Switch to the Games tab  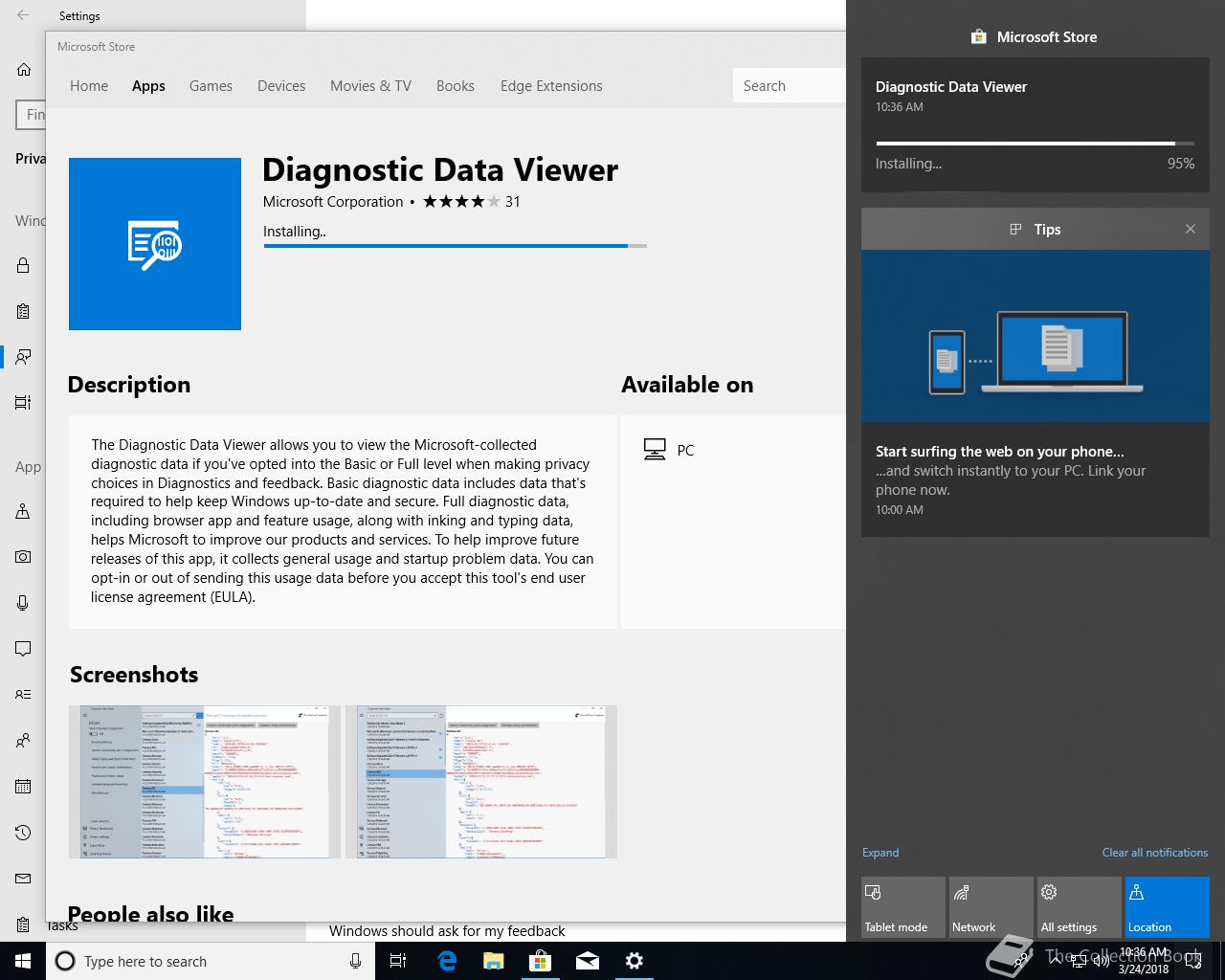click(x=211, y=86)
